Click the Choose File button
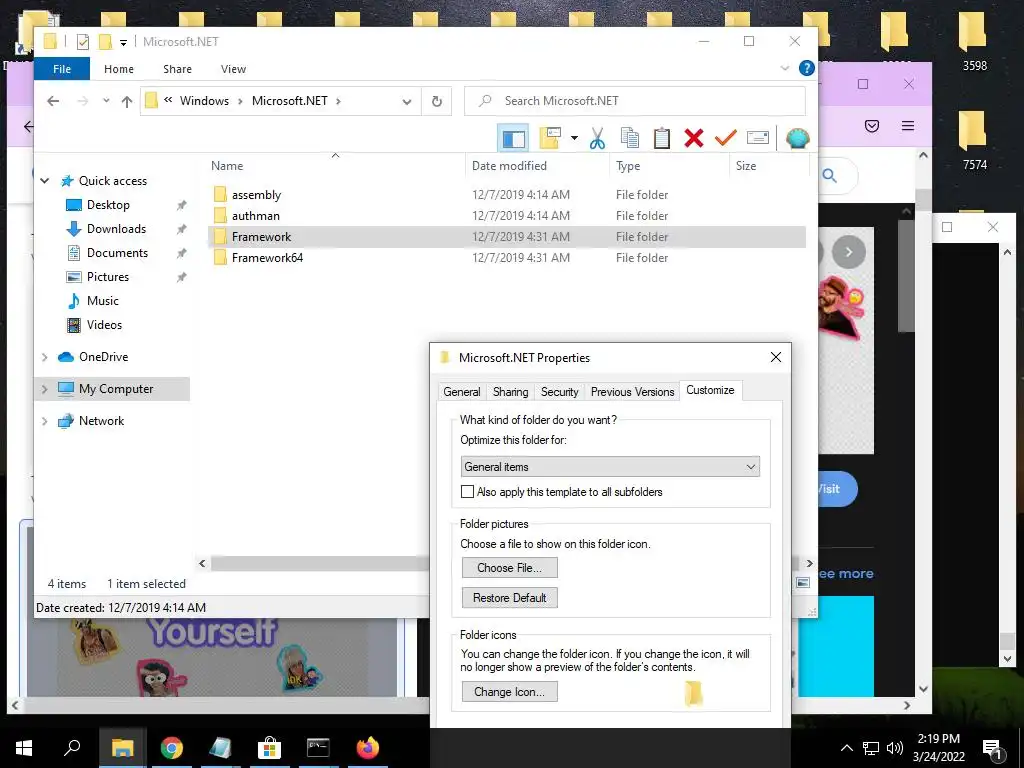Viewport: 1024px width, 768px height. pyautogui.click(x=509, y=568)
